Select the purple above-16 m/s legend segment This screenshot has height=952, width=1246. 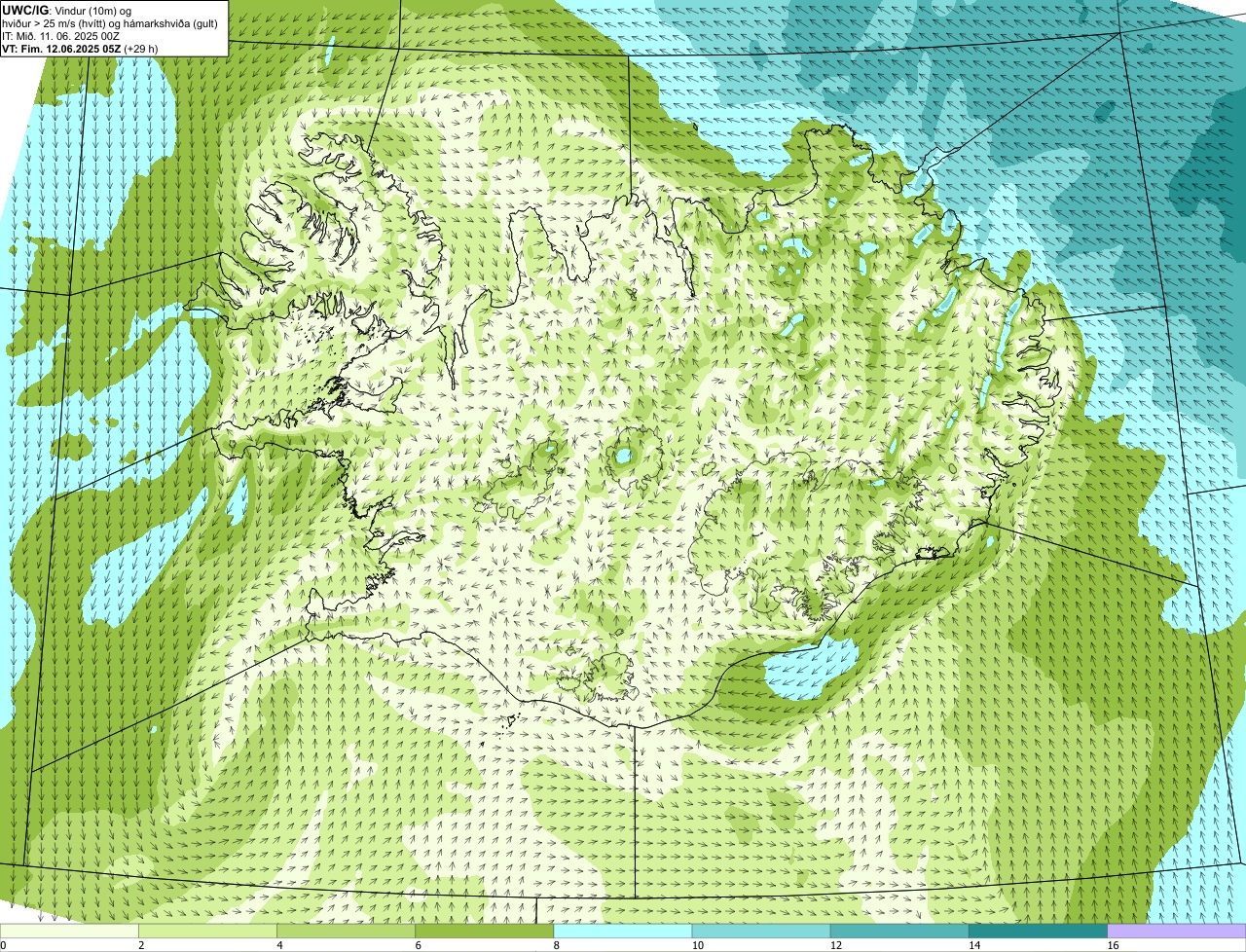point(1177,932)
